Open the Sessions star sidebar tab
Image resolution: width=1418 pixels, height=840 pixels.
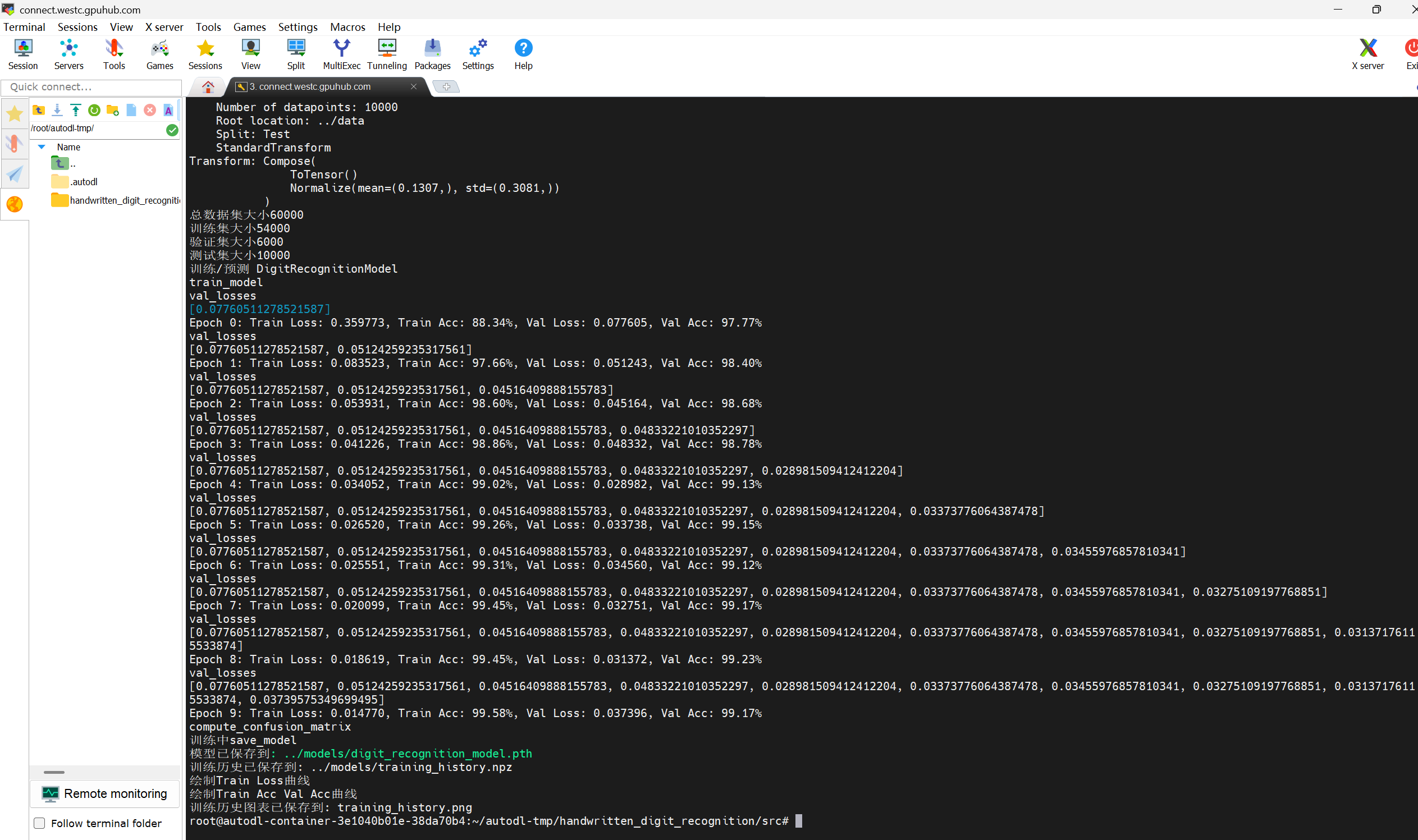tap(14, 114)
